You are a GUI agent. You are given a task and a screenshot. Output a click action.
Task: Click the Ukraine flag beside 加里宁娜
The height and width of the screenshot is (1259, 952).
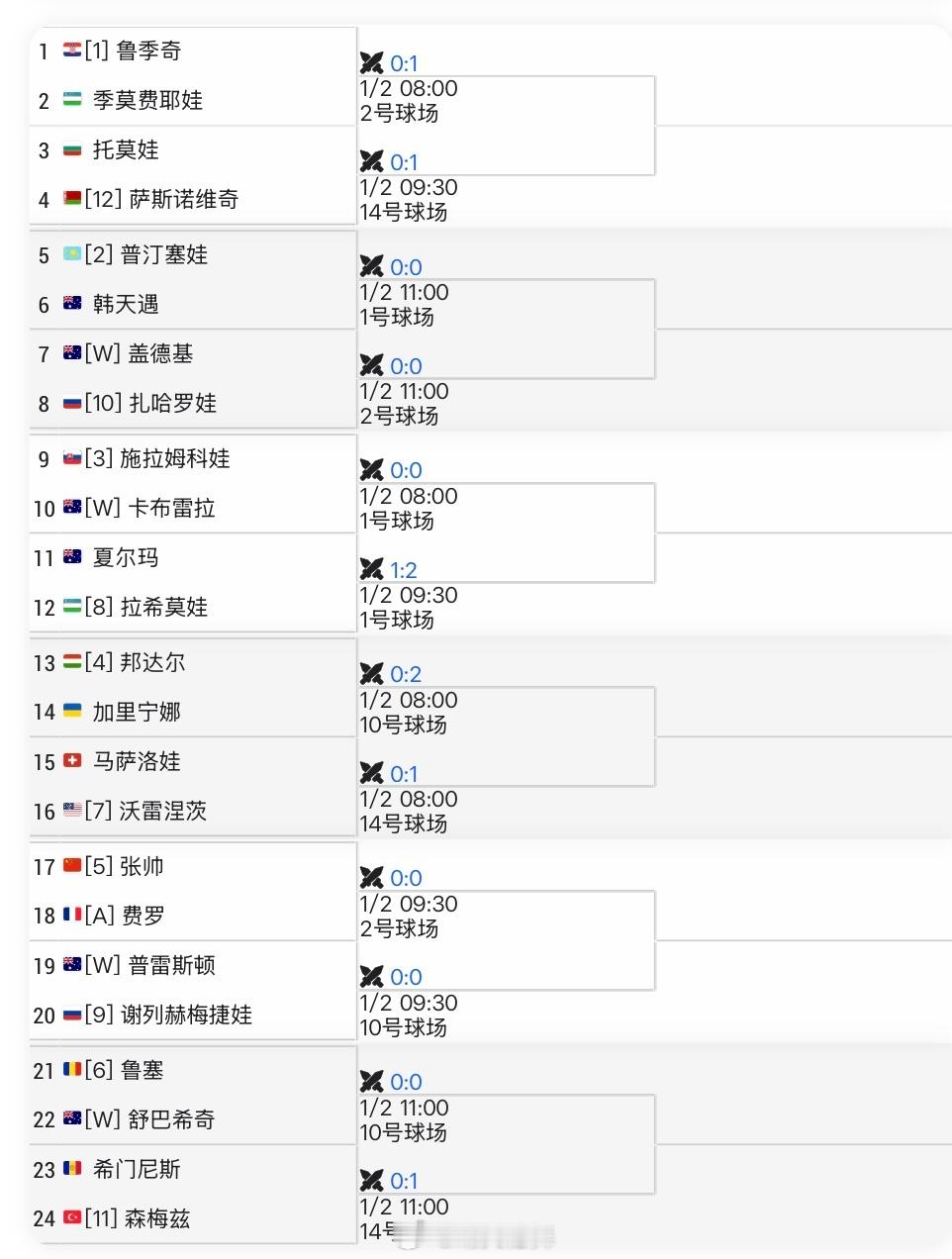[71, 712]
